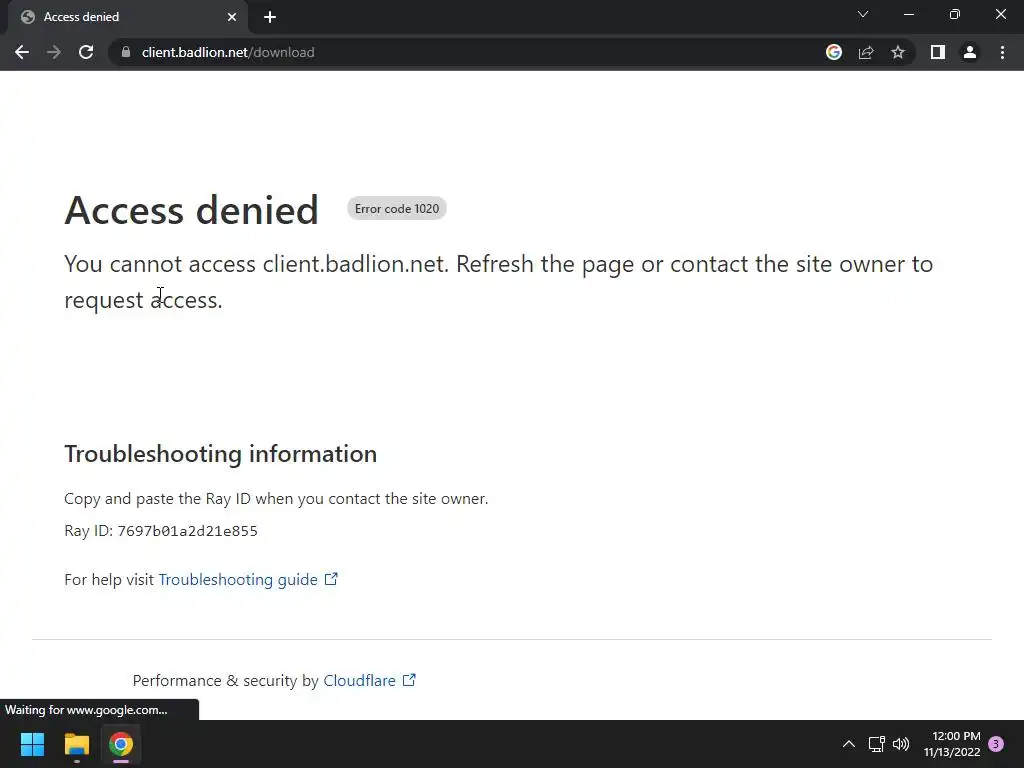
Task: Open File Explorer from taskbar
Action: point(76,744)
